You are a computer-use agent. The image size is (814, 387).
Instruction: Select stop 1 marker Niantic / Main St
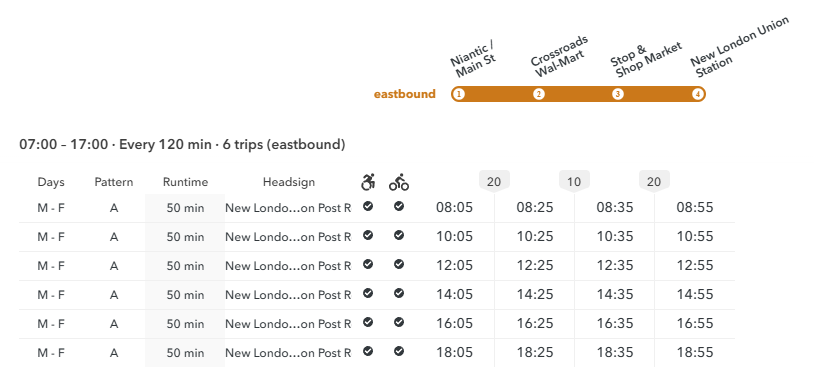point(458,94)
